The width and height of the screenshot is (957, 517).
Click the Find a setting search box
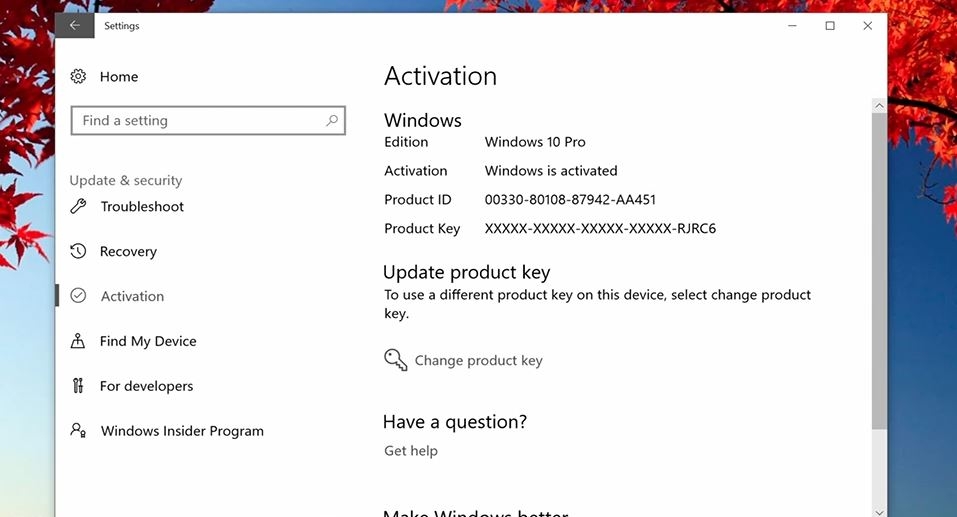pyautogui.click(x=208, y=120)
